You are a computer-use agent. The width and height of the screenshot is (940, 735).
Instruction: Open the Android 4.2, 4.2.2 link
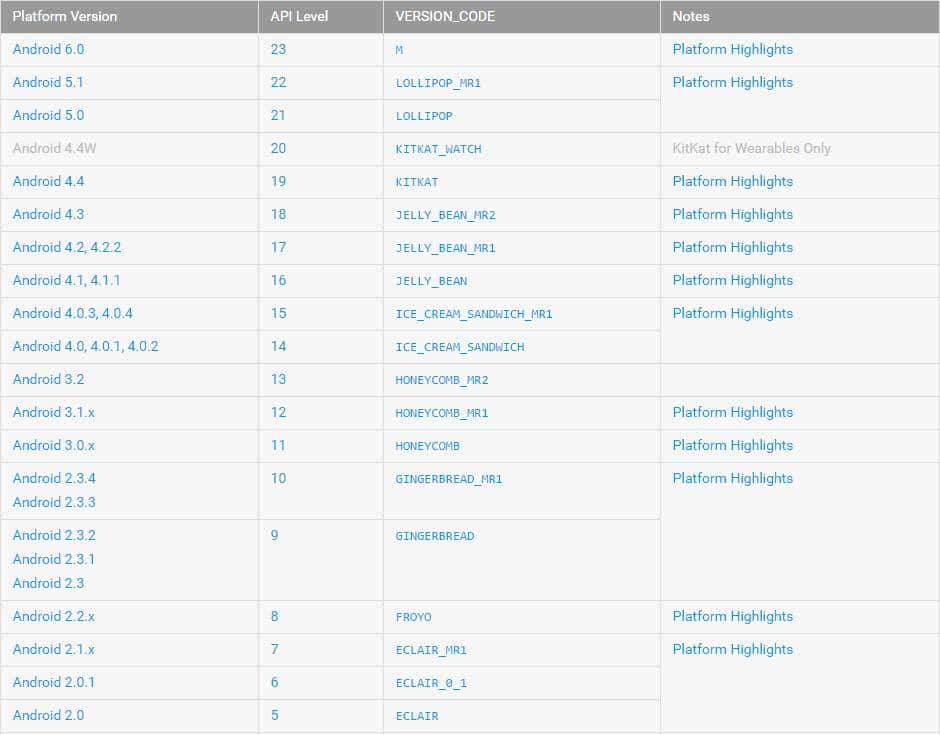(x=60, y=247)
